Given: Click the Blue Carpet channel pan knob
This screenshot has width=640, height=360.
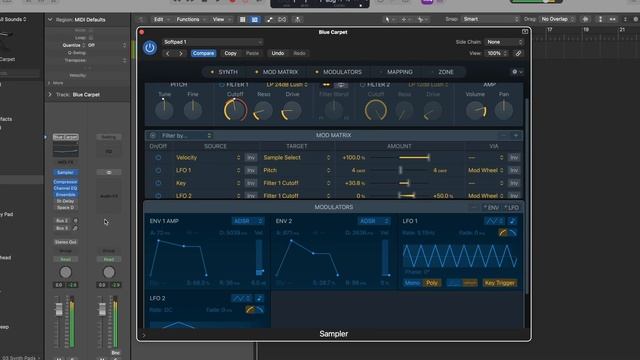Looking at the screenshot, I should click(65, 272).
